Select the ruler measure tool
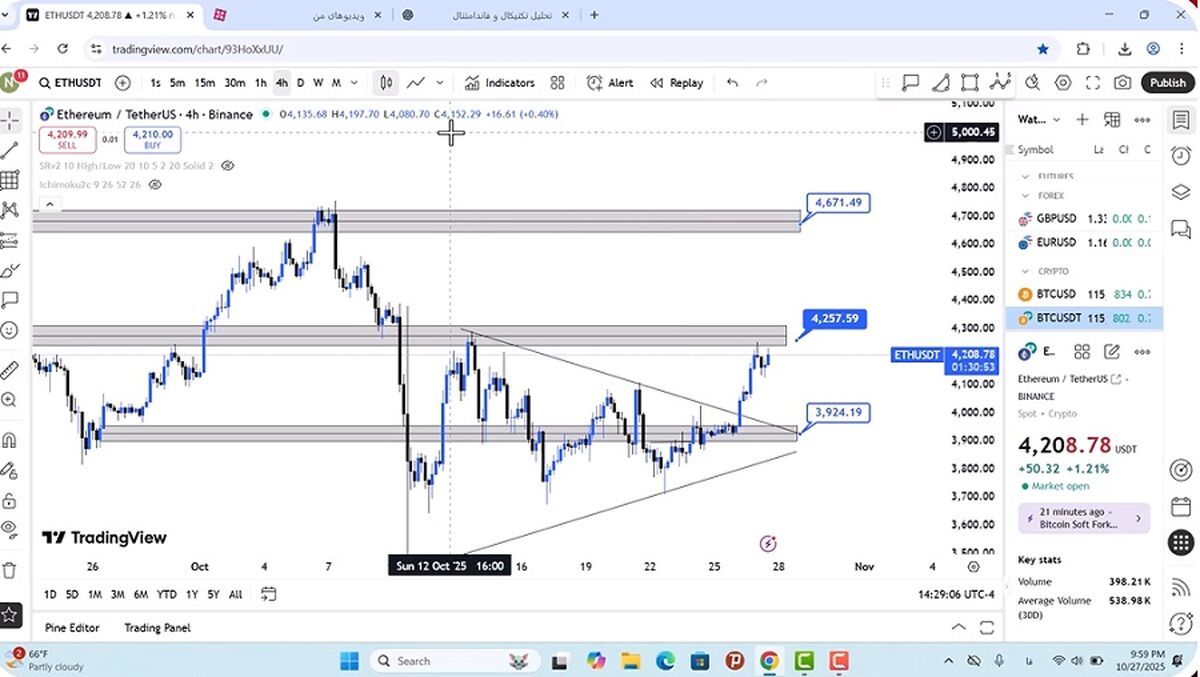The image size is (1200, 677). 10,370
